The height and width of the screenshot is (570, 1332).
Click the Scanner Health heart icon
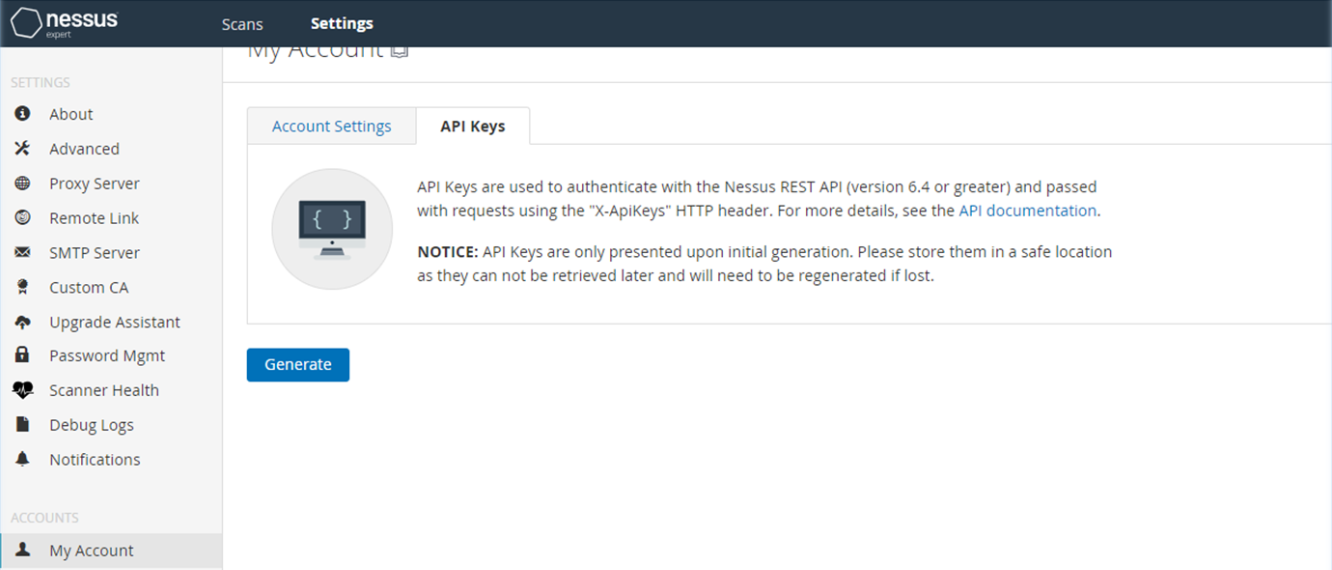tap(22, 390)
